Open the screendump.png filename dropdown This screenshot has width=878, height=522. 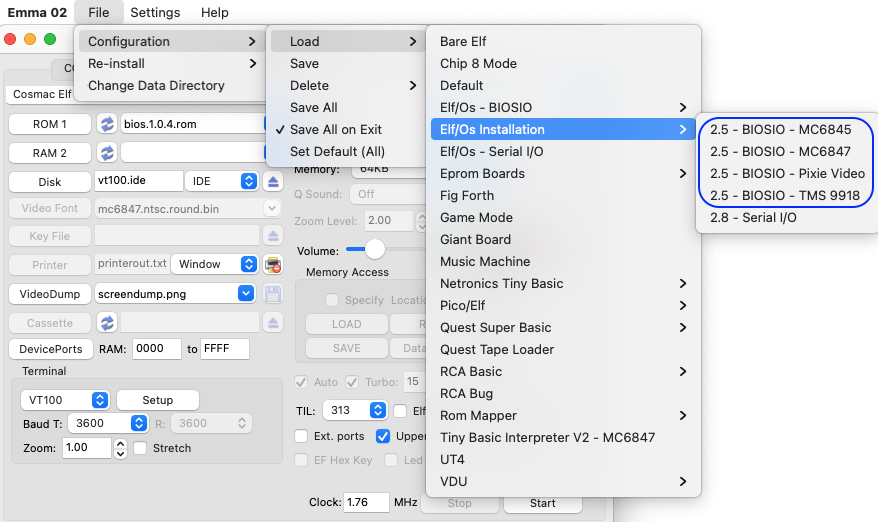click(245, 293)
